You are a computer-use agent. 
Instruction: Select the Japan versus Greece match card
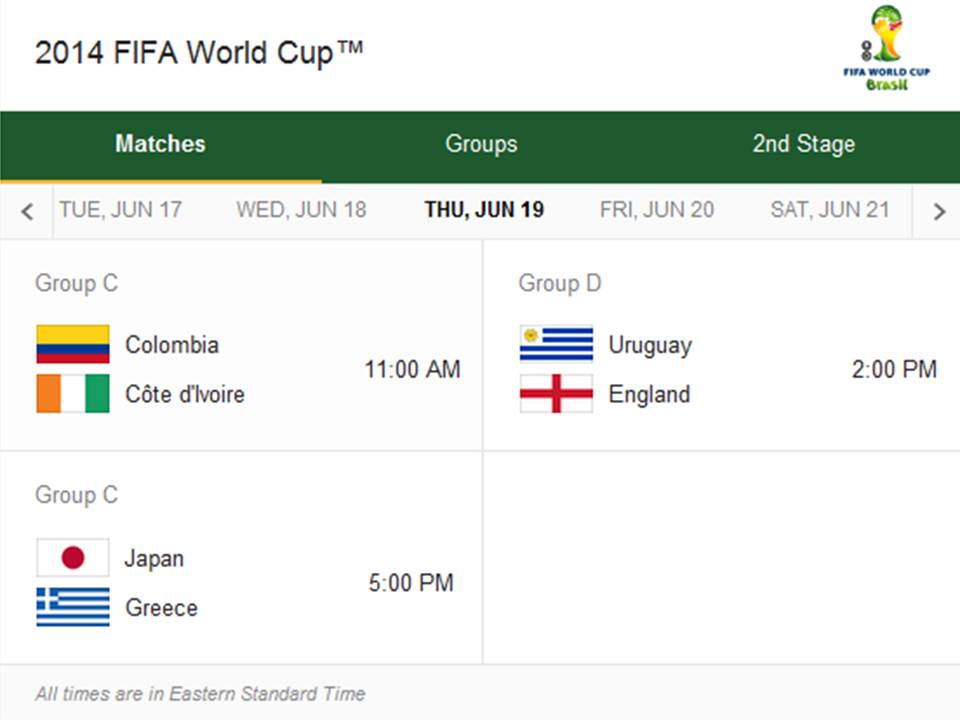[x=240, y=558]
